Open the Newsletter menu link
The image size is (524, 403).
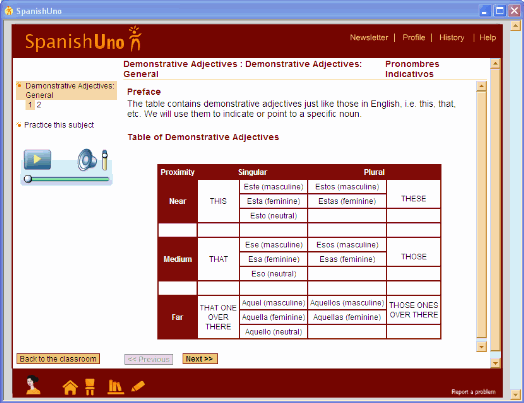tap(369, 37)
